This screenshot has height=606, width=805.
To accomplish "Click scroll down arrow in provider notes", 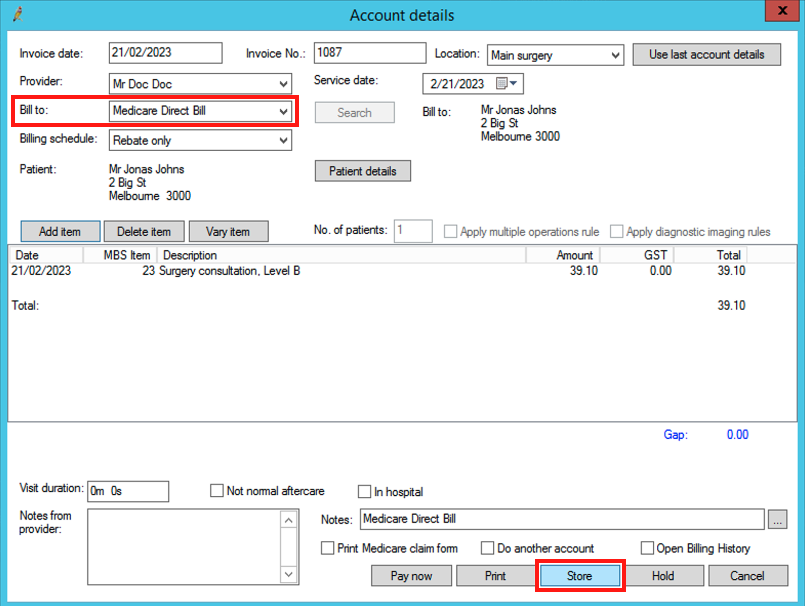I will [289, 574].
